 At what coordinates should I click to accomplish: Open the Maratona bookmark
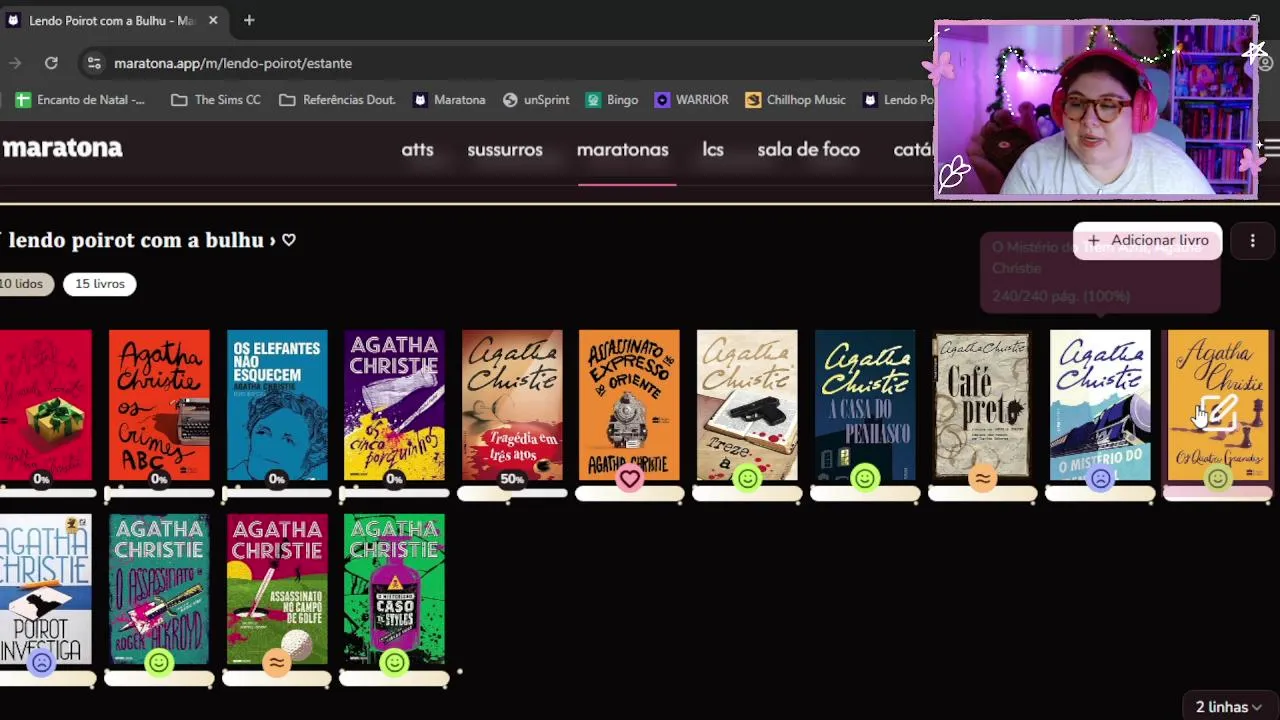(449, 100)
